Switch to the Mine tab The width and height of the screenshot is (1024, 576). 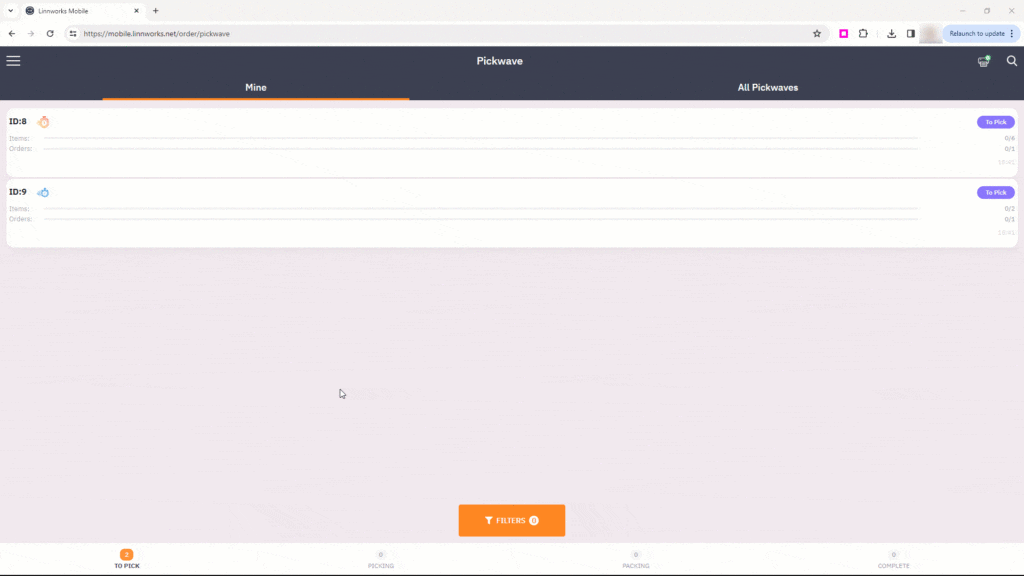[x=256, y=87]
